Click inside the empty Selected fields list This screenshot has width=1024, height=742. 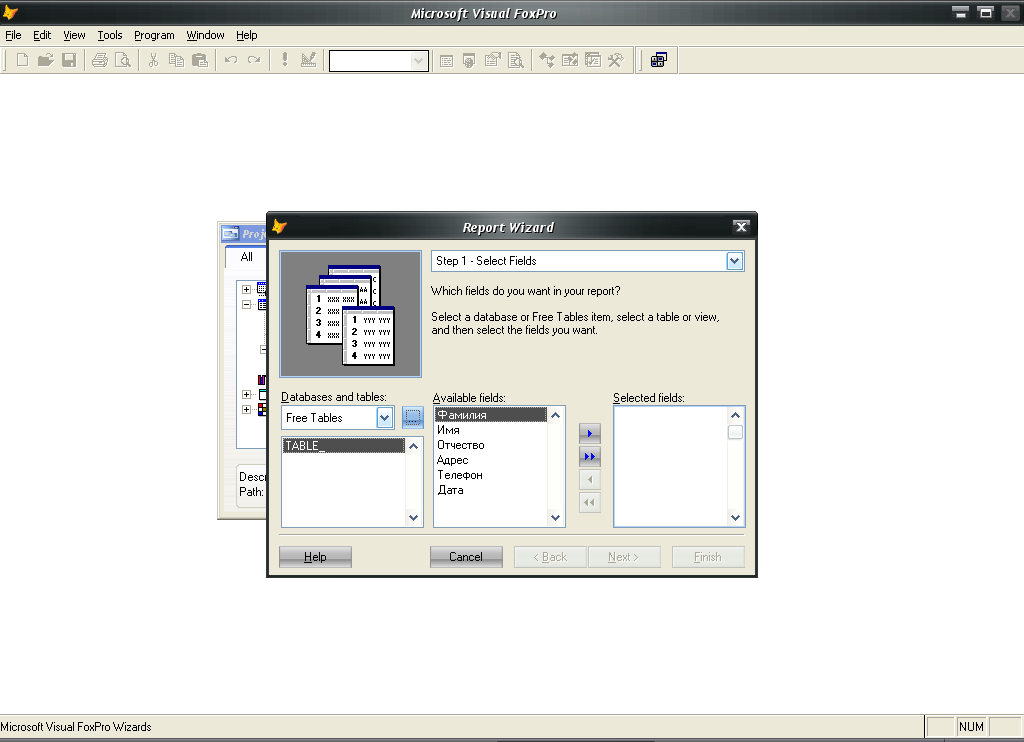[x=671, y=466]
